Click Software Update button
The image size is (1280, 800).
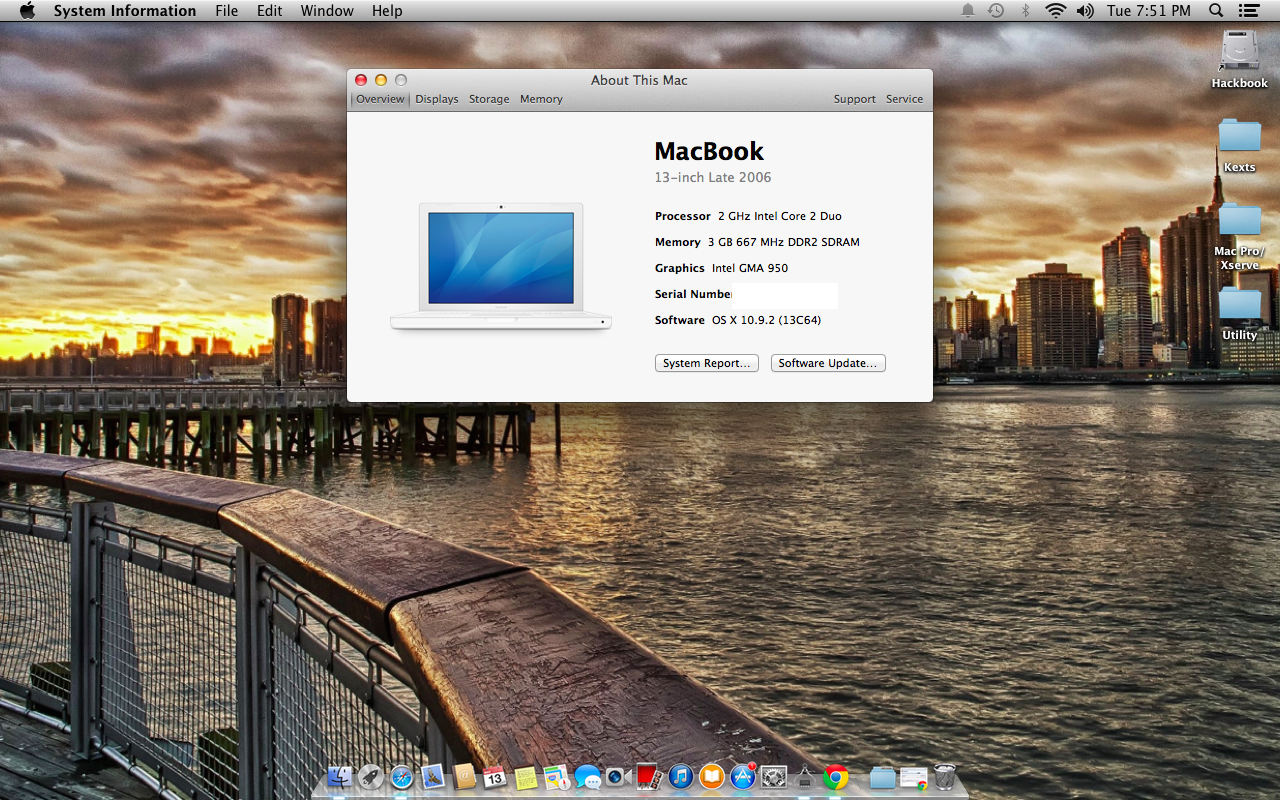coord(828,363)
